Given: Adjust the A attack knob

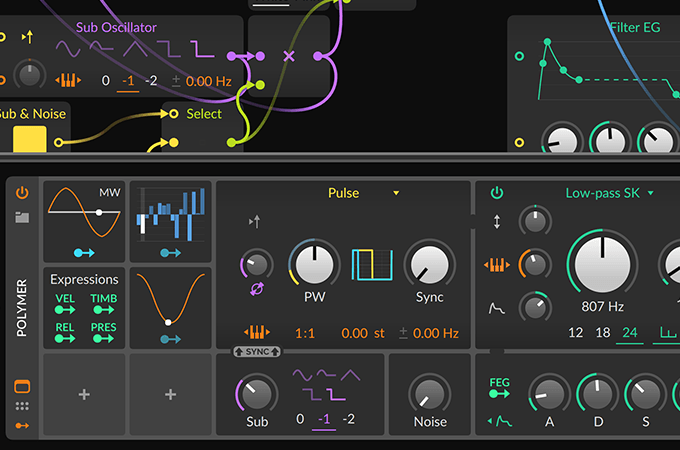Looking at the screenshot, I should 549,394.
